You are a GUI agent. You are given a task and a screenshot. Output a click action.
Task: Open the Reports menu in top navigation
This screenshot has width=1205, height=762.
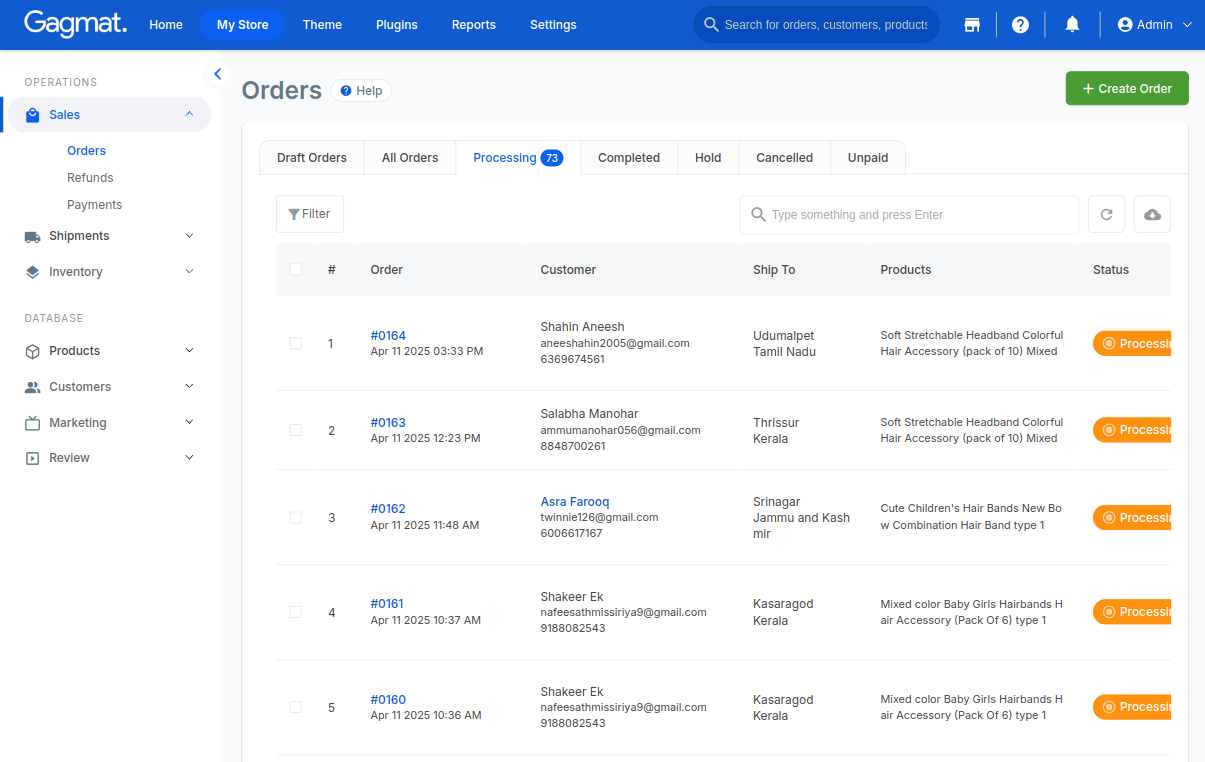coord(474,25)
